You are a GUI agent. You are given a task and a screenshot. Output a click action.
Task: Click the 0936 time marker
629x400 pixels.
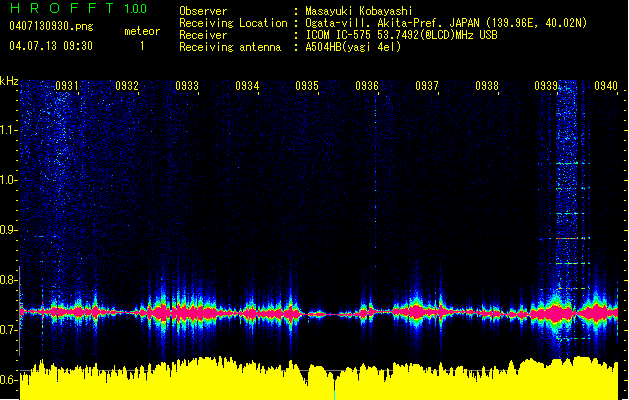click(367, 86)
